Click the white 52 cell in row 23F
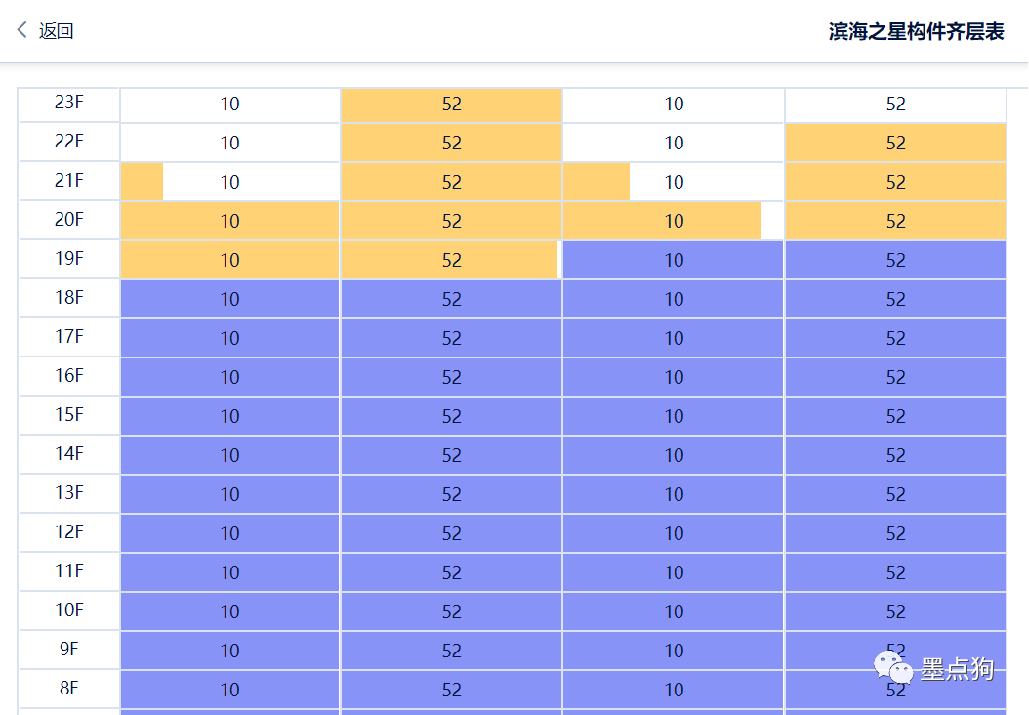The width and height of the screenshot is (1029, 715). coord(895,104)
